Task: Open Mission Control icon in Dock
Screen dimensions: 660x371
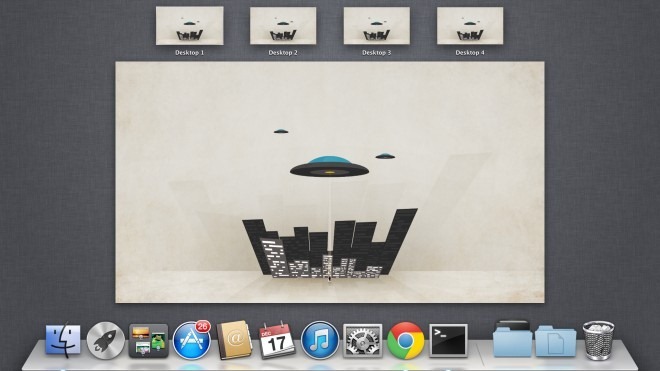Action: tap(149, 341)
